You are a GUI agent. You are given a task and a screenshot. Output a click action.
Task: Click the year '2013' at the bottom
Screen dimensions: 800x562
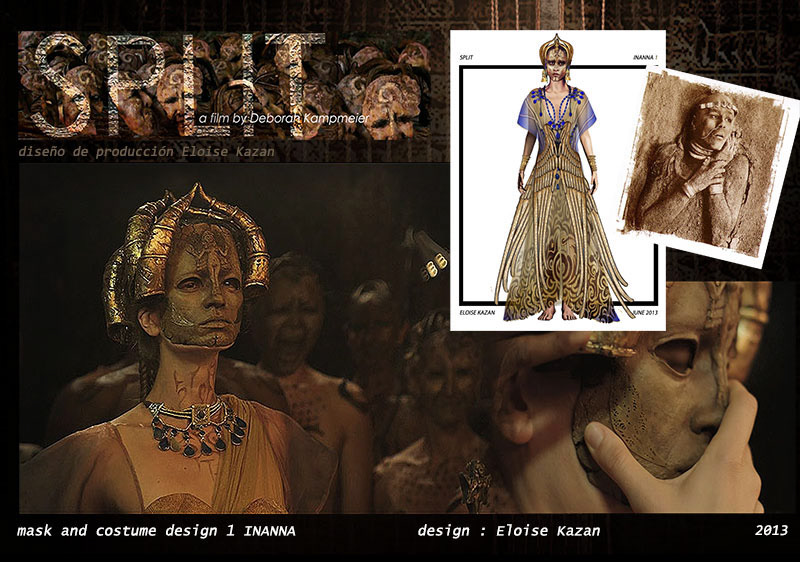click(x=771, y=530)
